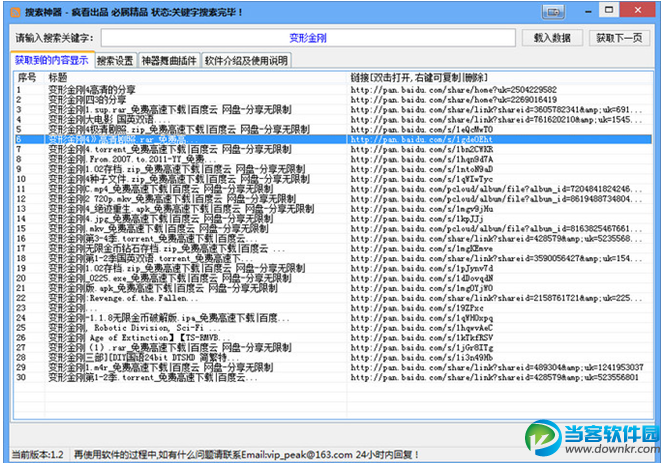This screenshot has height=463, width=661.
Task: Maximize the application window
Action: 609,10
